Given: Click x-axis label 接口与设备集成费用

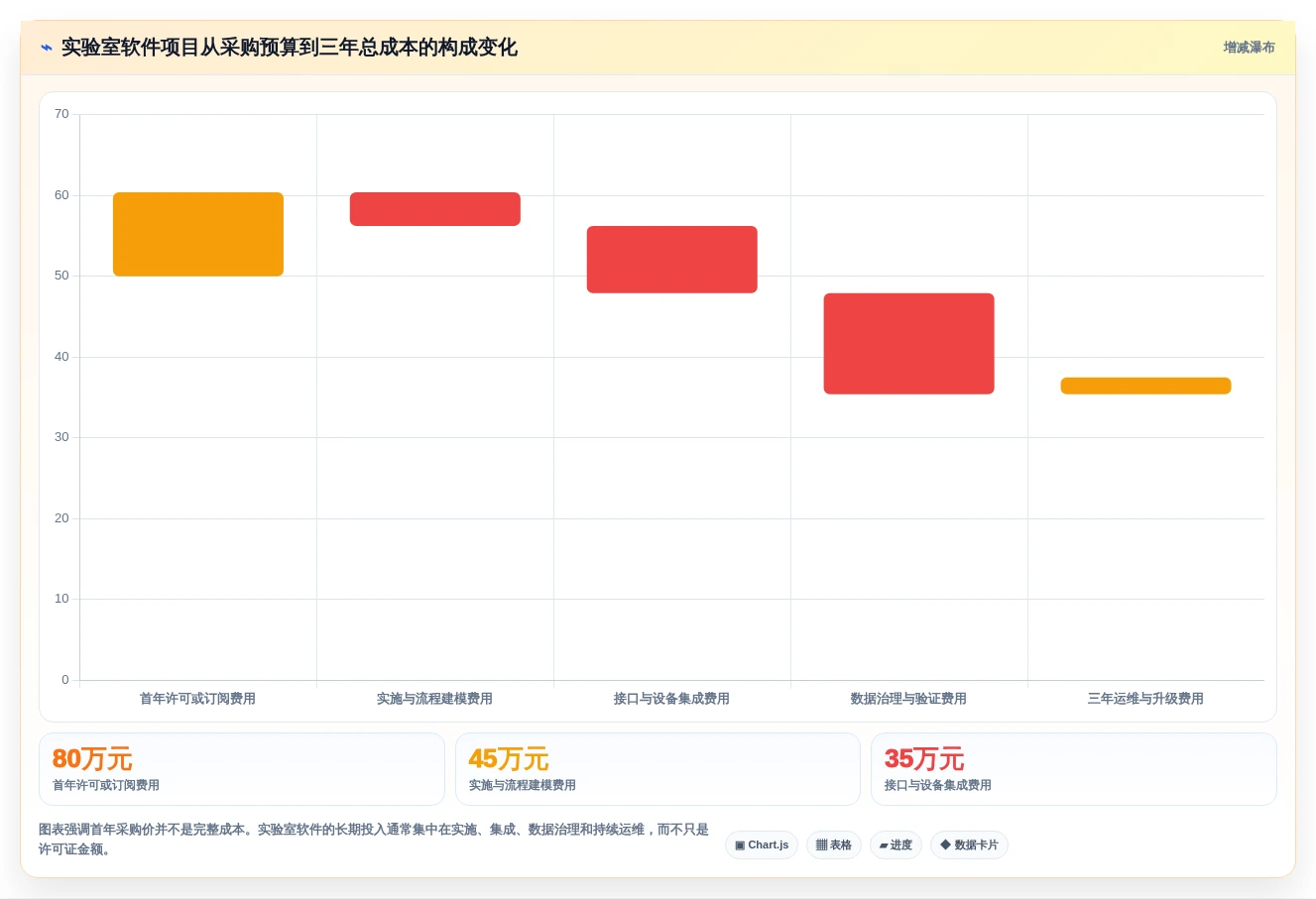Looking at the screenshot, I should point(671,699).
